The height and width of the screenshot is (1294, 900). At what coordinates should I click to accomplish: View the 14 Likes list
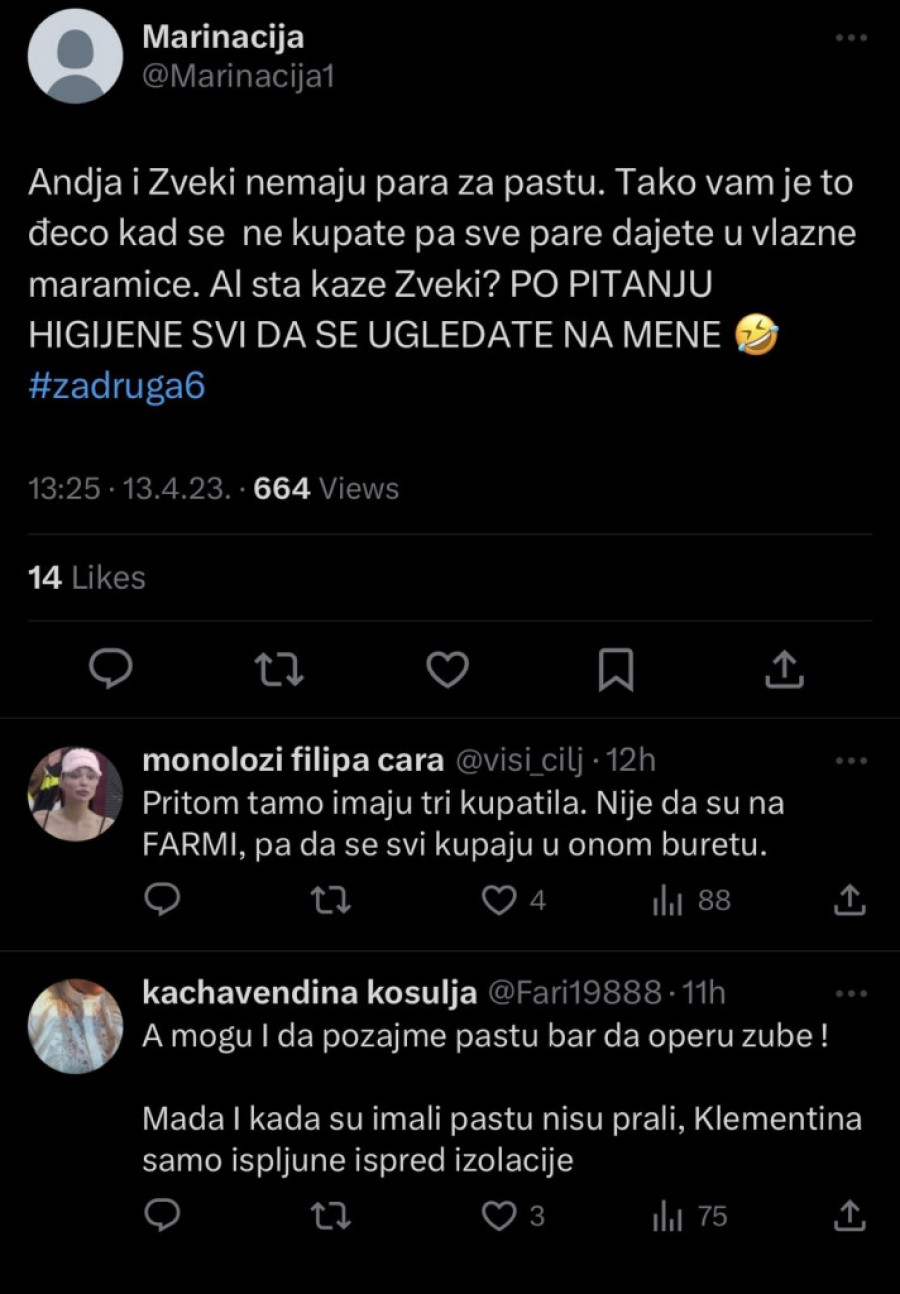[88, 577]
